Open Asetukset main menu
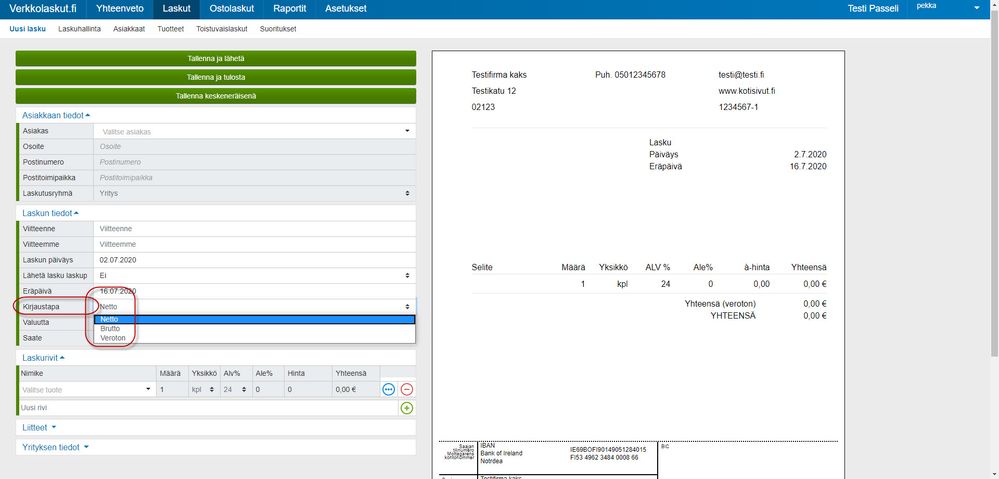The width and height of the screenshot is (999, 479). tap(345, 9)
